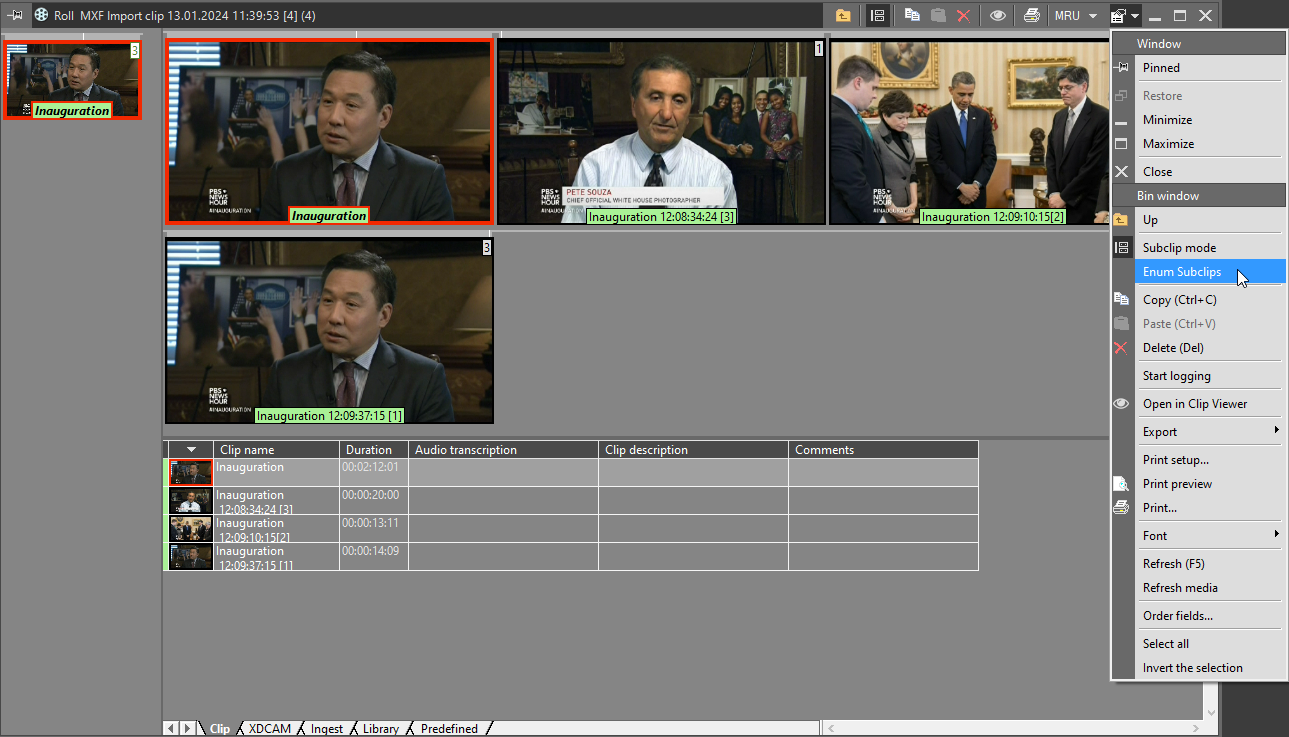Image resolution: width=1289 pixels, height=737 pixels.
Task: Click the Order fields... menu entry
Action: (1177, 616)
